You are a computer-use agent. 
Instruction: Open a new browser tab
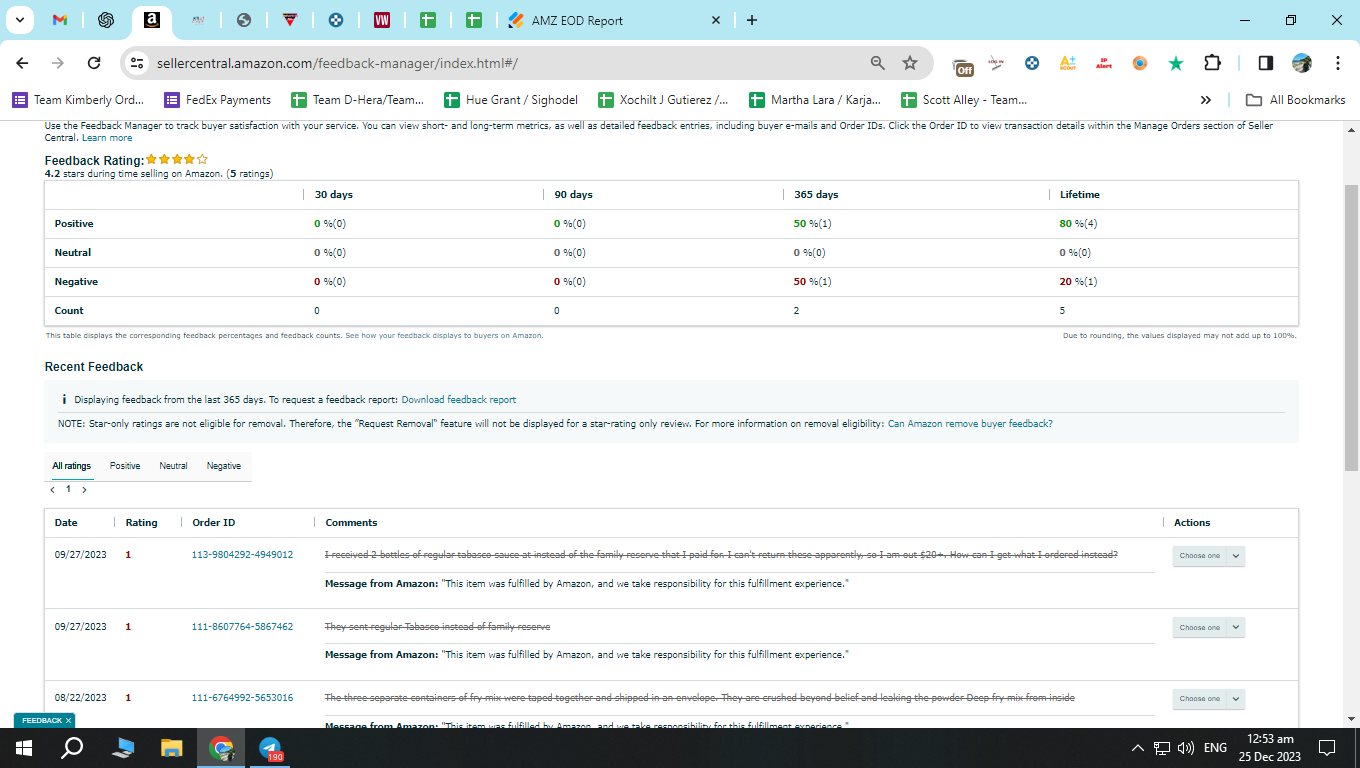pyautogui.click(x=752, y=20)
